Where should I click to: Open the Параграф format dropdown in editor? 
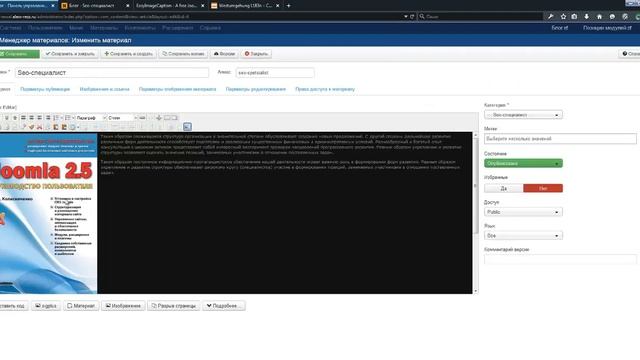(91, 118)
